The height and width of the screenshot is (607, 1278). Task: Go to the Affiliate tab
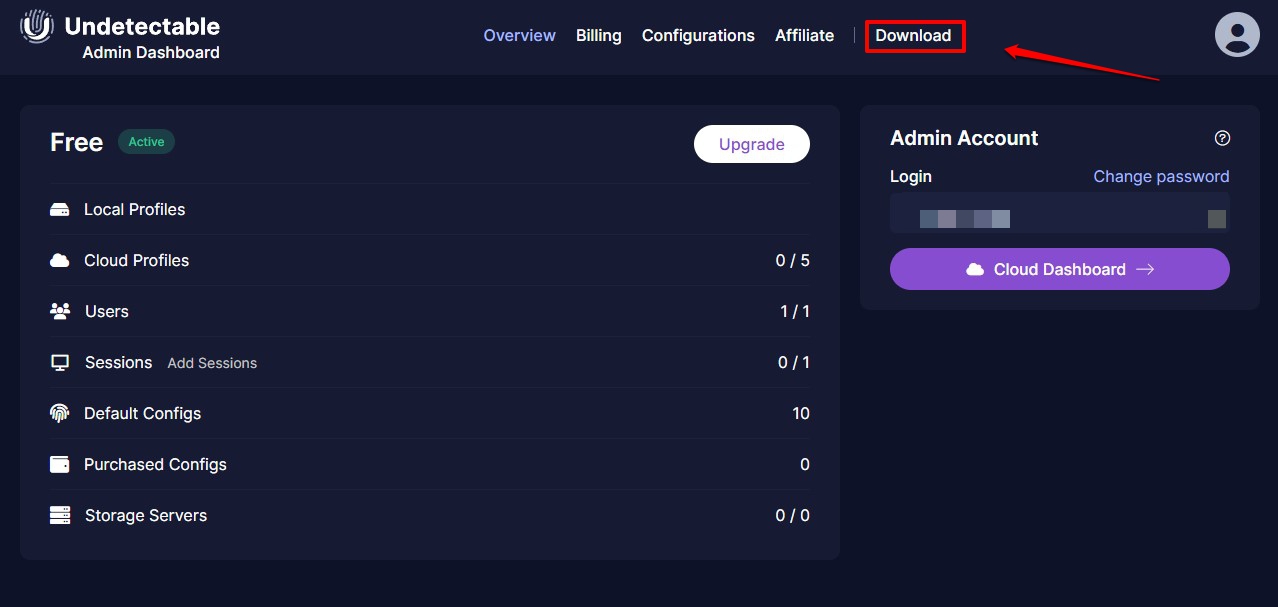(805, 35)
